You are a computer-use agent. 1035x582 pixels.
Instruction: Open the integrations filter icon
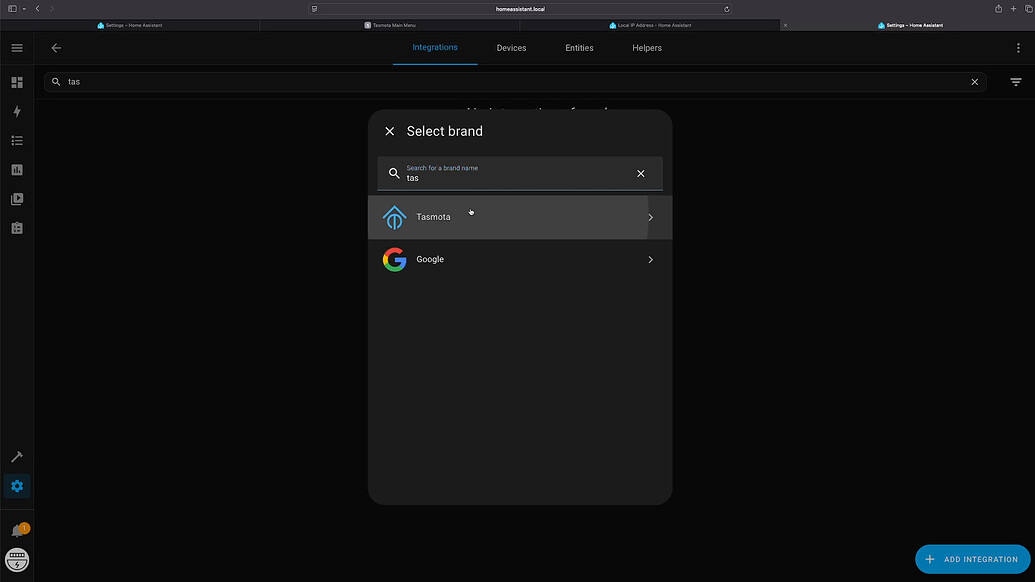pos(1016,81)
